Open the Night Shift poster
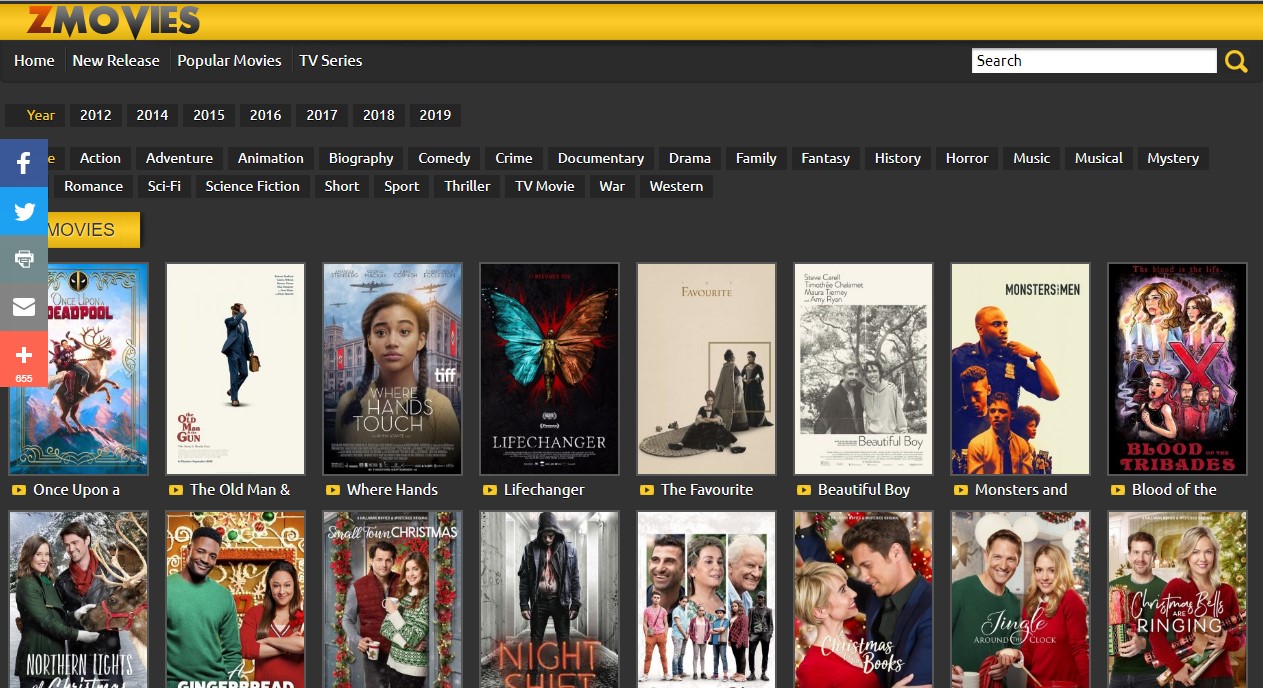 point(549,600)
